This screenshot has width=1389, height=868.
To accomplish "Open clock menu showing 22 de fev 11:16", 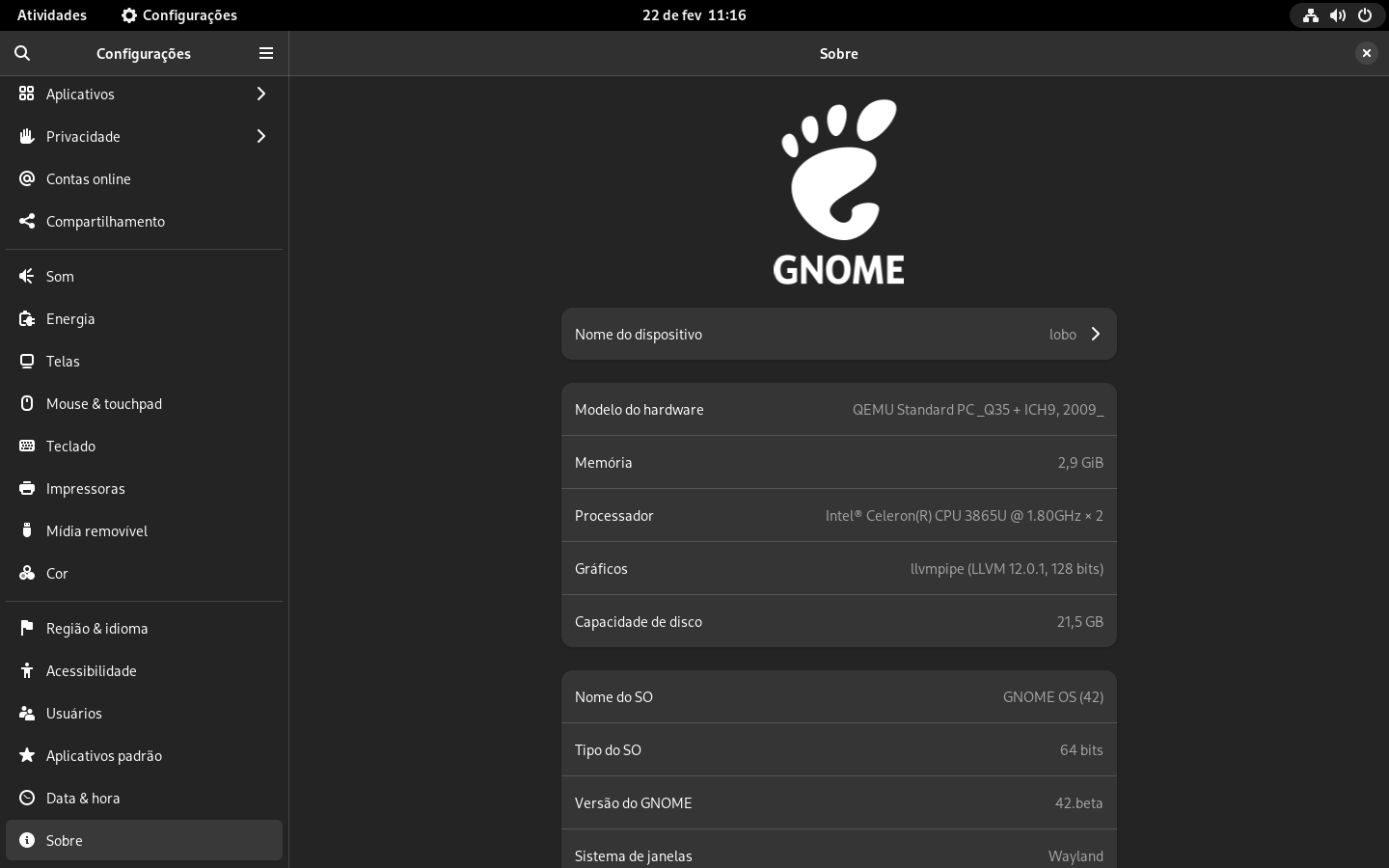I will pyautogui.click(x=694, y=15).
